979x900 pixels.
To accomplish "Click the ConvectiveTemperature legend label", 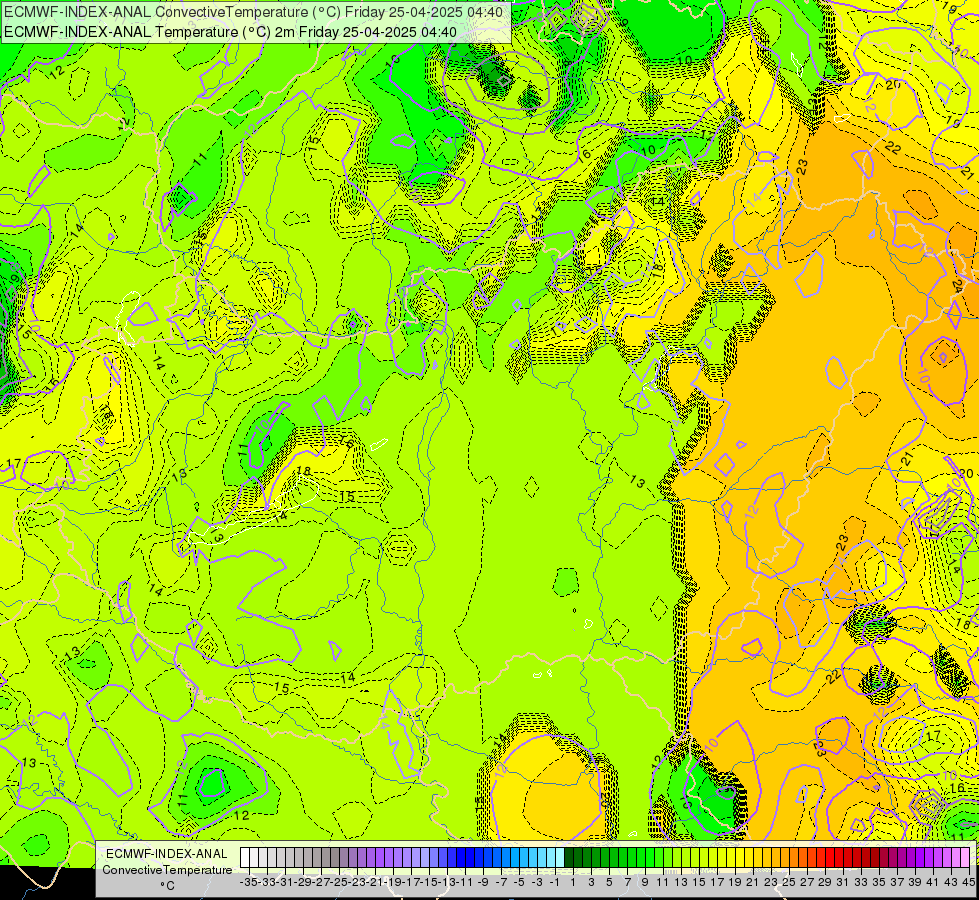I will tap(167, 869).
